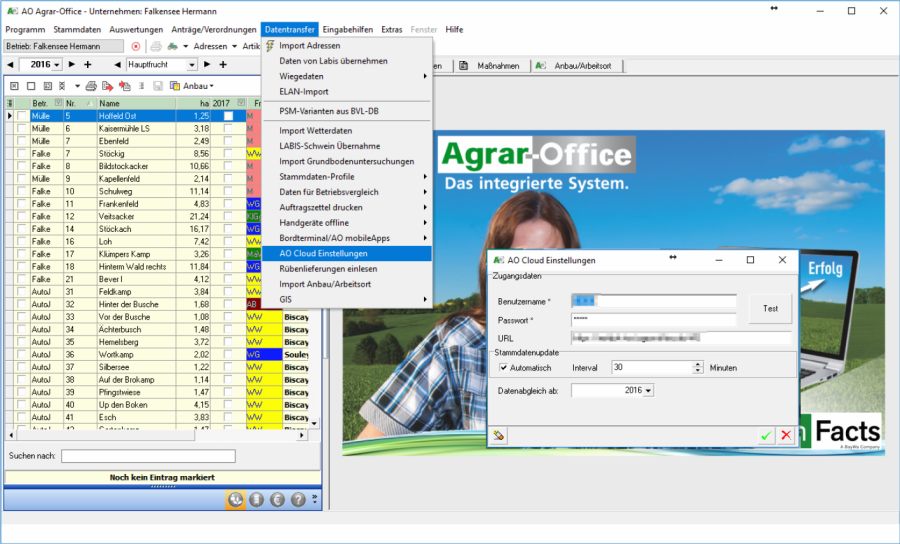Image resolution: width=900 pixels, height=544 pixels.
Task: Cancel cloud settings with red X
Action: click(x=786, y=436)
